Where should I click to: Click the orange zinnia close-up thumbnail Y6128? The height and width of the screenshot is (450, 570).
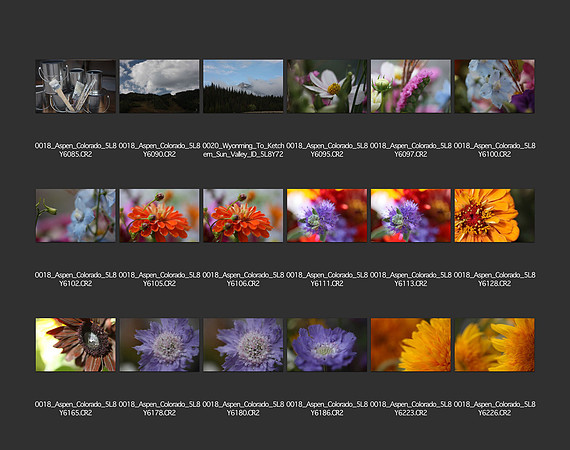(x=494, y=216)
